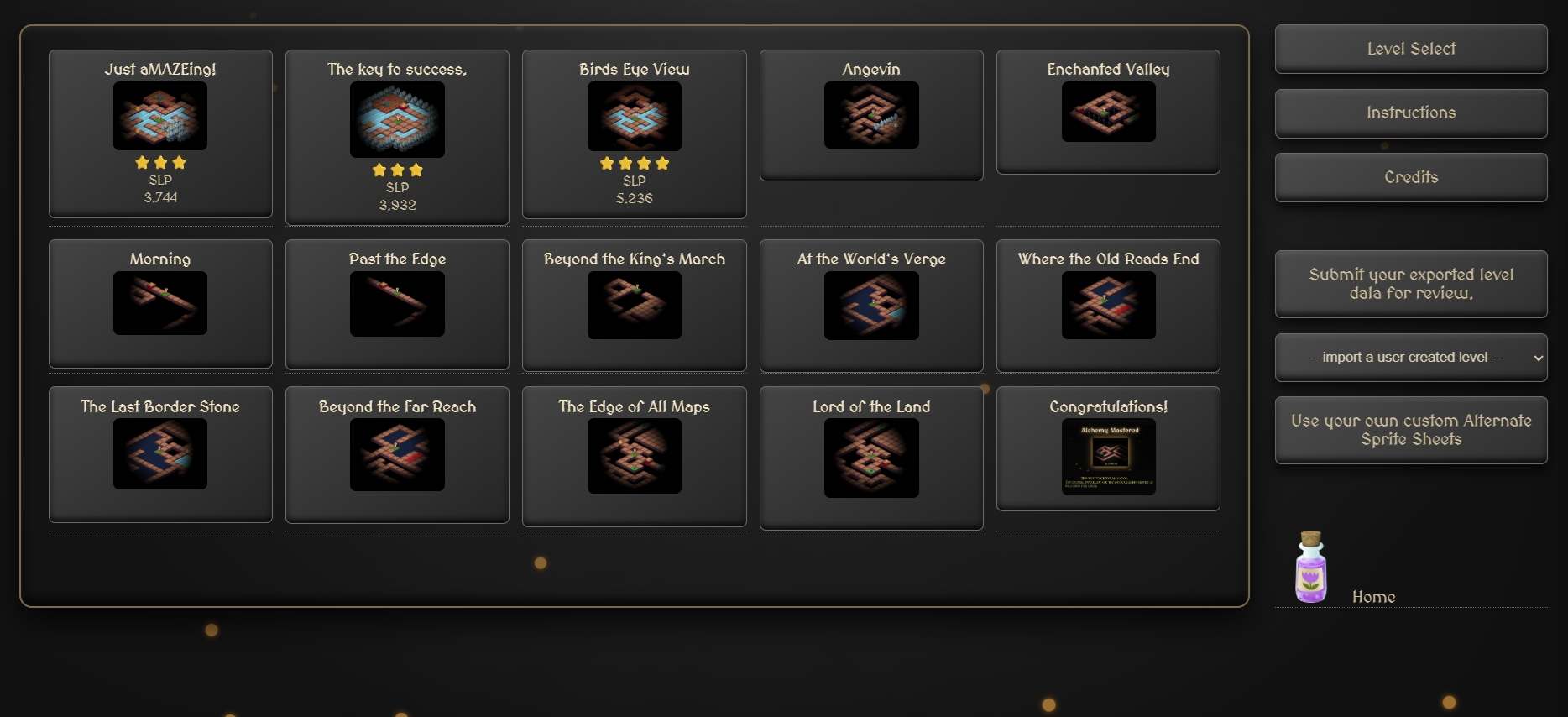Select the Morning level thumbnail

click(160, 303)
